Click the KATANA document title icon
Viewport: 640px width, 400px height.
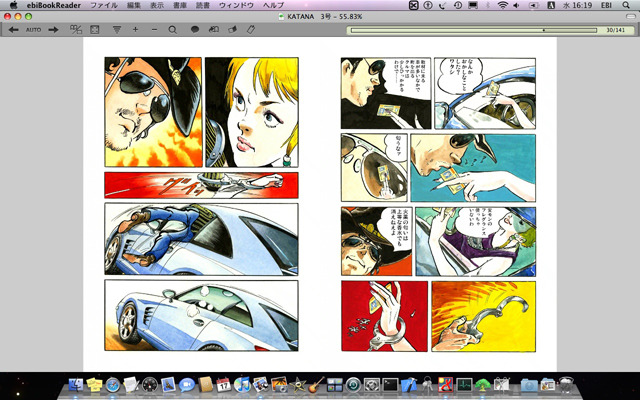pos(281,16)
